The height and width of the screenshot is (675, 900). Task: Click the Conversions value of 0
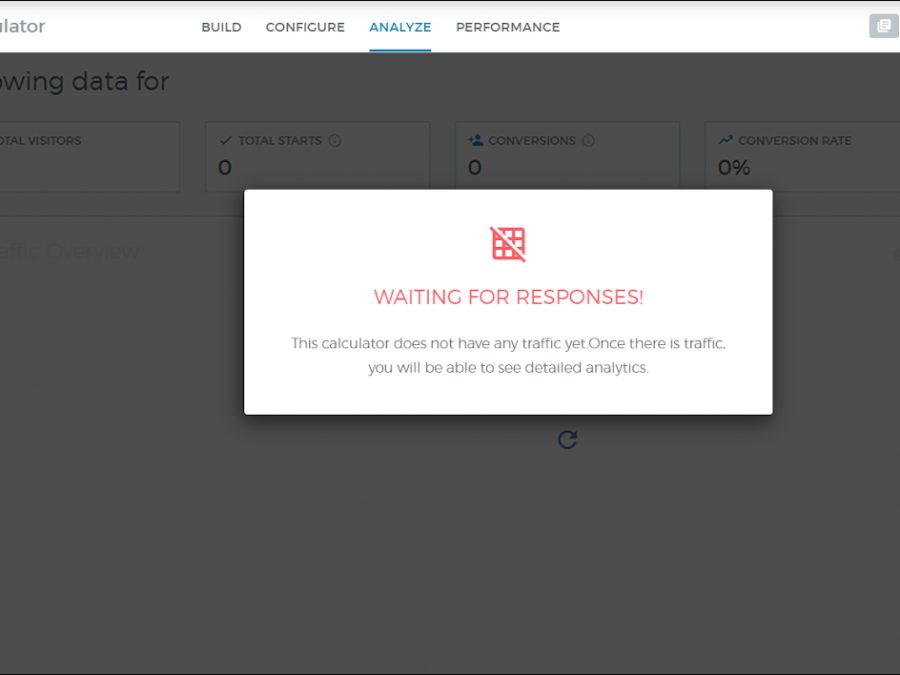tap(475, 168)
